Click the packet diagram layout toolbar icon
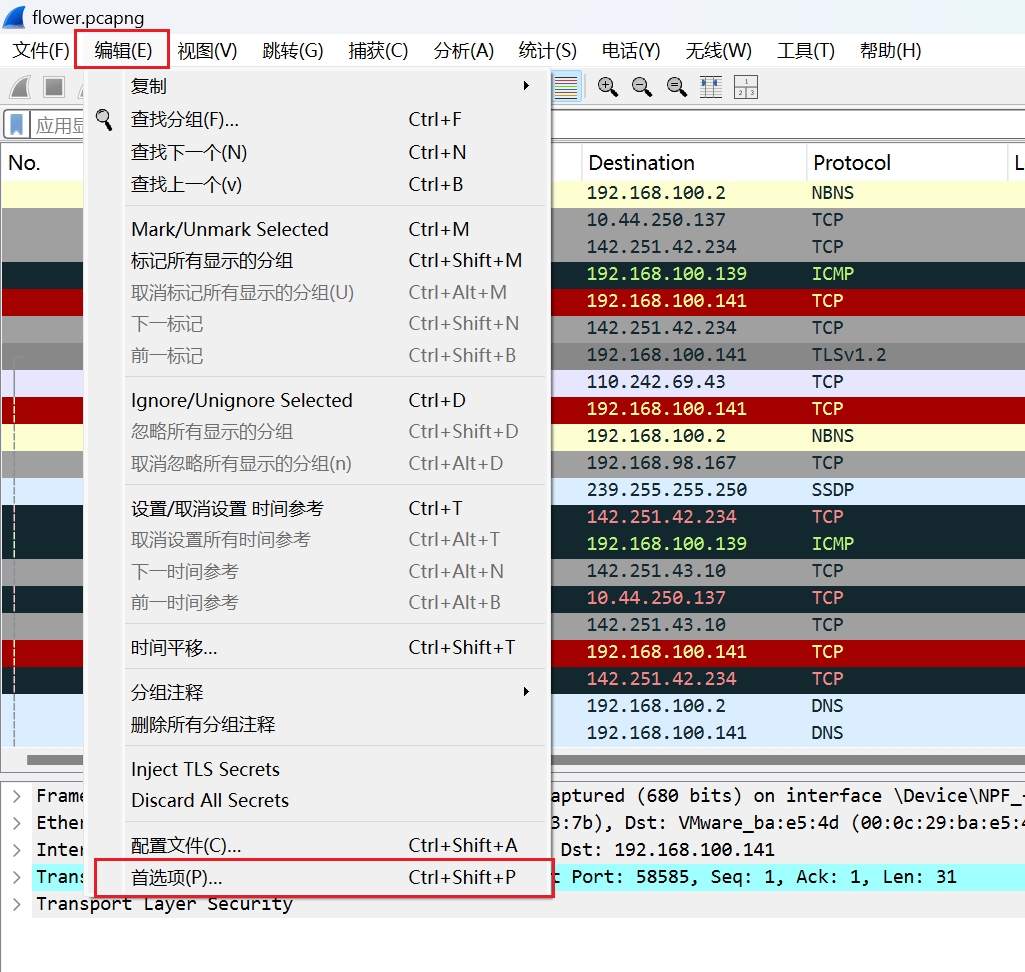Image resolution: width=1025 pixels, height=972 pixels. (x=746, y=87)
